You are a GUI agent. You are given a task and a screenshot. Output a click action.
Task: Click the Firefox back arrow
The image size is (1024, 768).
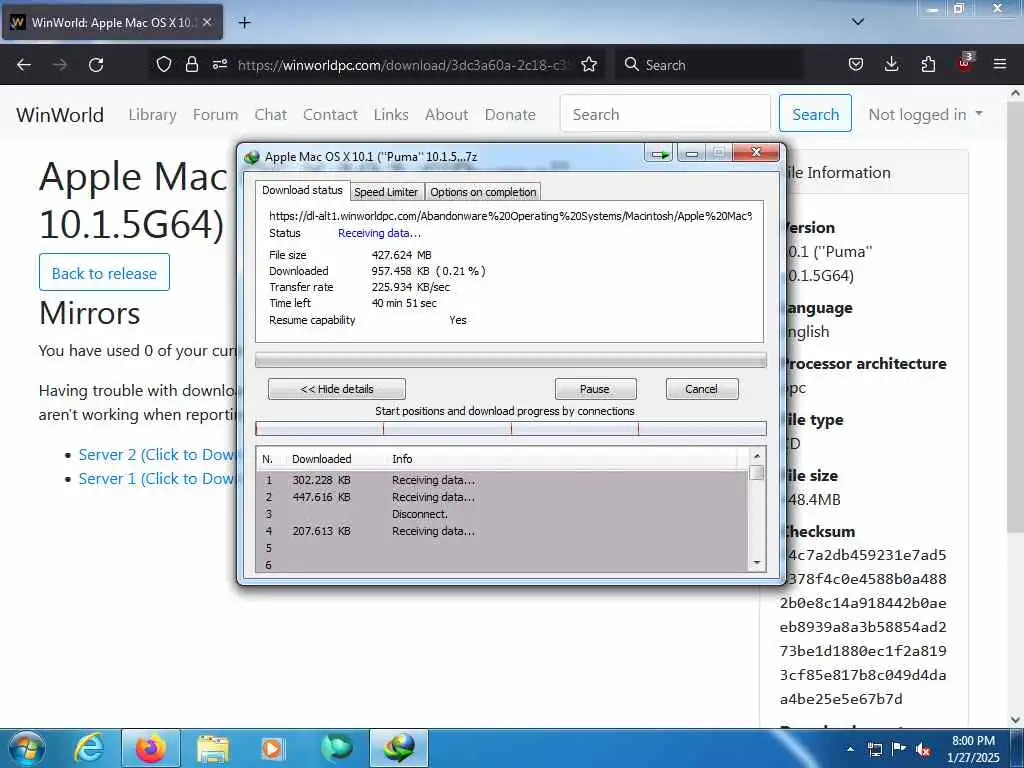[x=24, y=65]
